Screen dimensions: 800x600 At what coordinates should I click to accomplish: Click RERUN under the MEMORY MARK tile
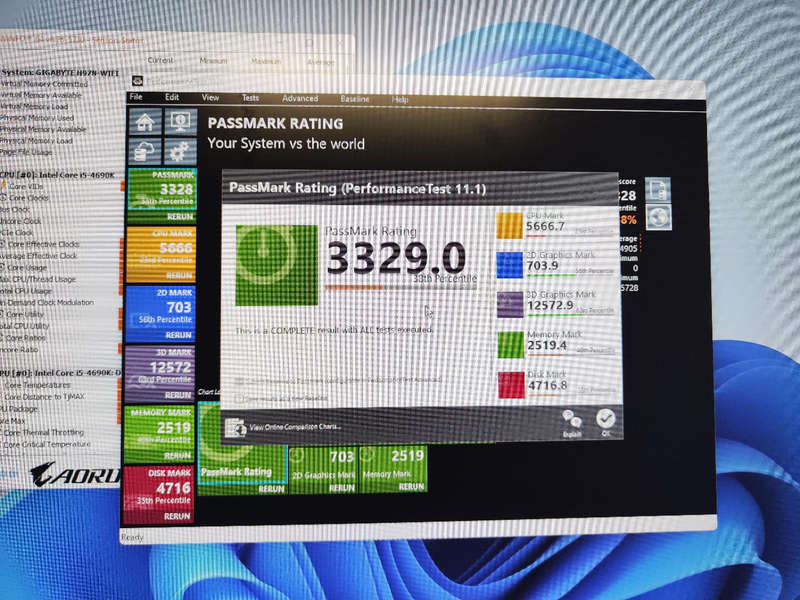[x=178, y=456]
